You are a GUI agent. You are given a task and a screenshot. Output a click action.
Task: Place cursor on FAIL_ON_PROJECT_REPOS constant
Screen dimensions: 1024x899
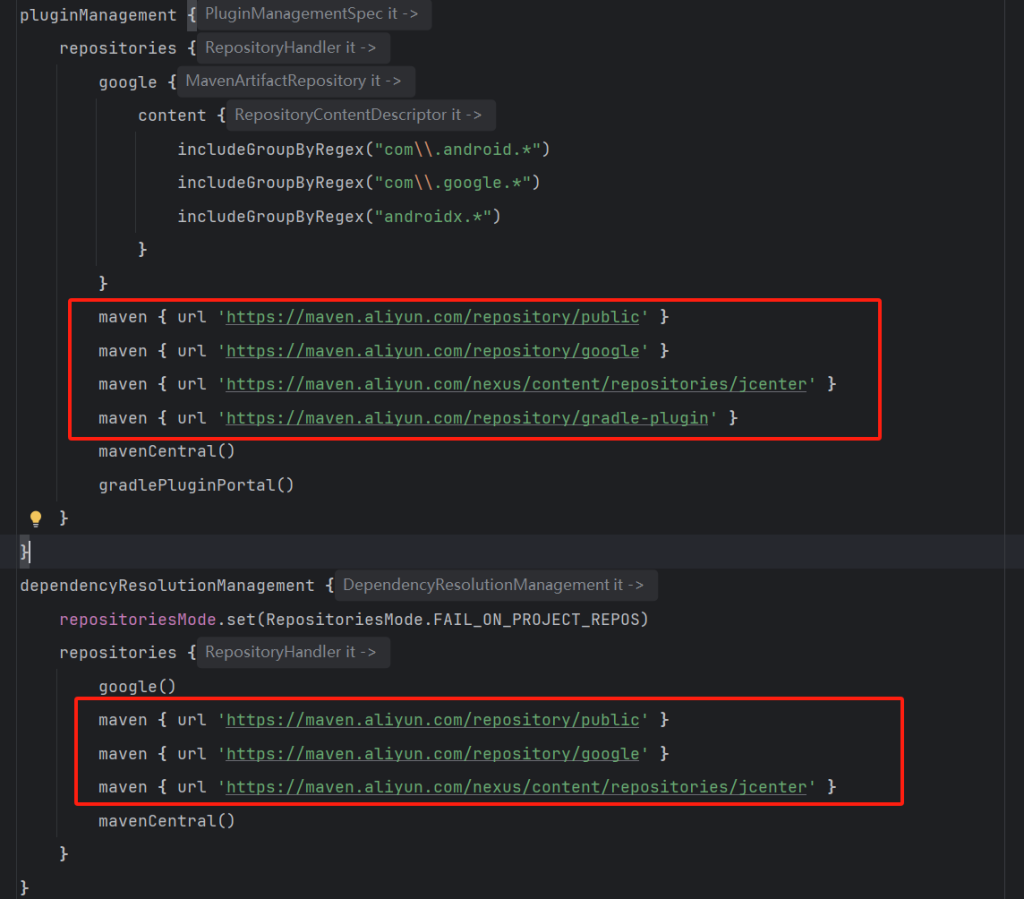[536, 619]
